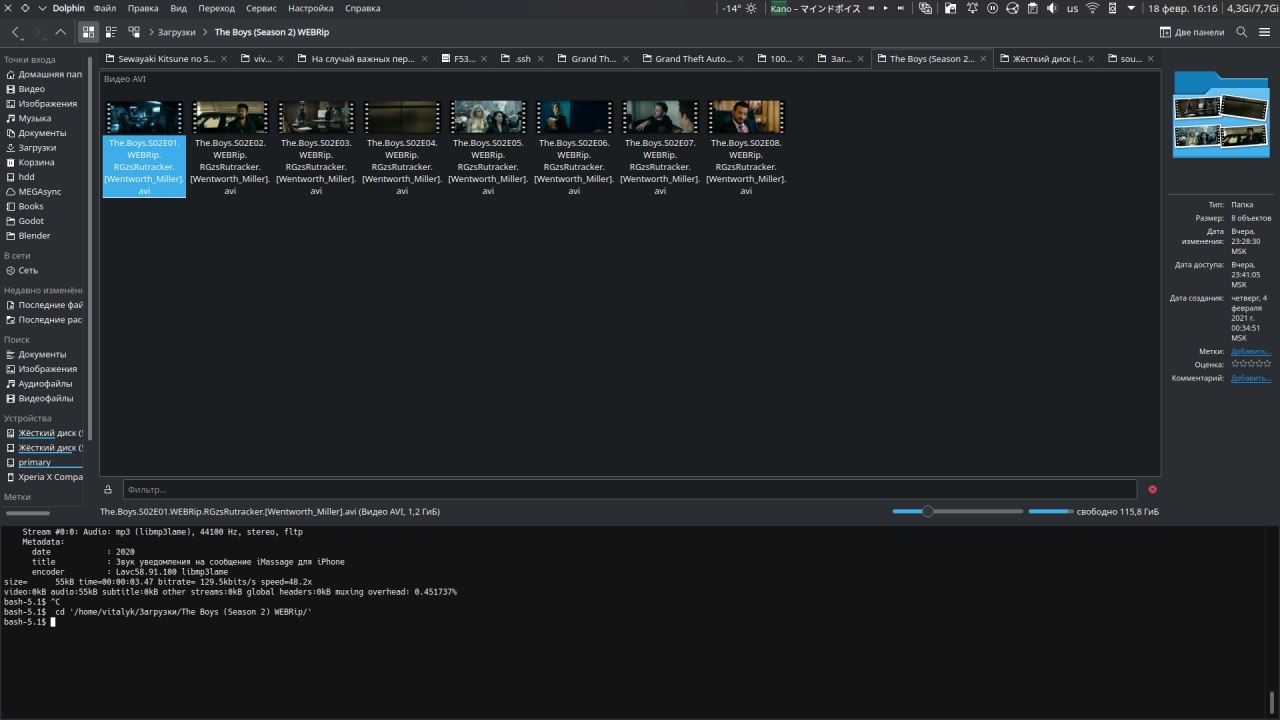1280x720 pixels.
Task: Click the filter bar lock icon
Action: pyautogui.click(x=108, y=489)
